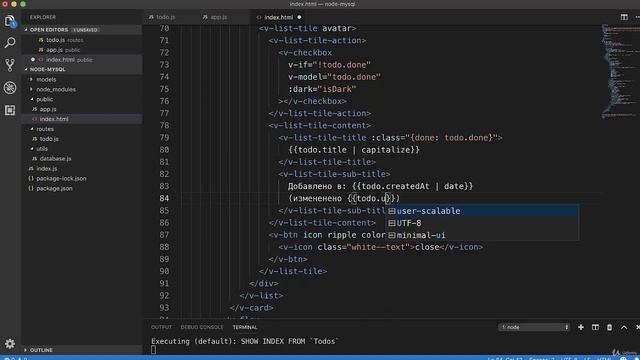Viewport: 640px width, 360px height.
Task: Open the Debug view in activity bar
Action: pos(10,87)
